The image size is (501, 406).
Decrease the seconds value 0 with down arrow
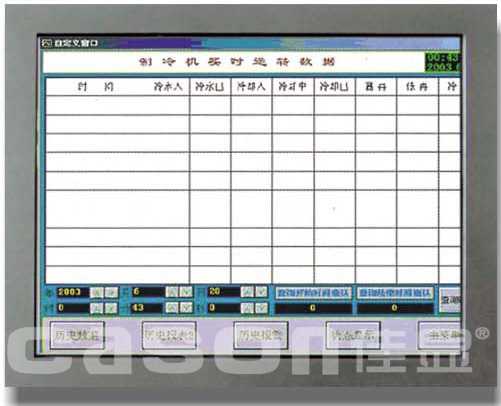click(261, 308)
